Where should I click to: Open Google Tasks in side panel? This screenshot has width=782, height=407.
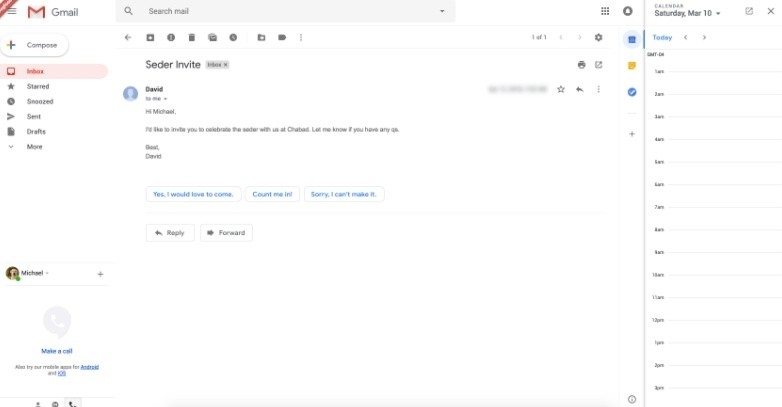tap(631, 92)
